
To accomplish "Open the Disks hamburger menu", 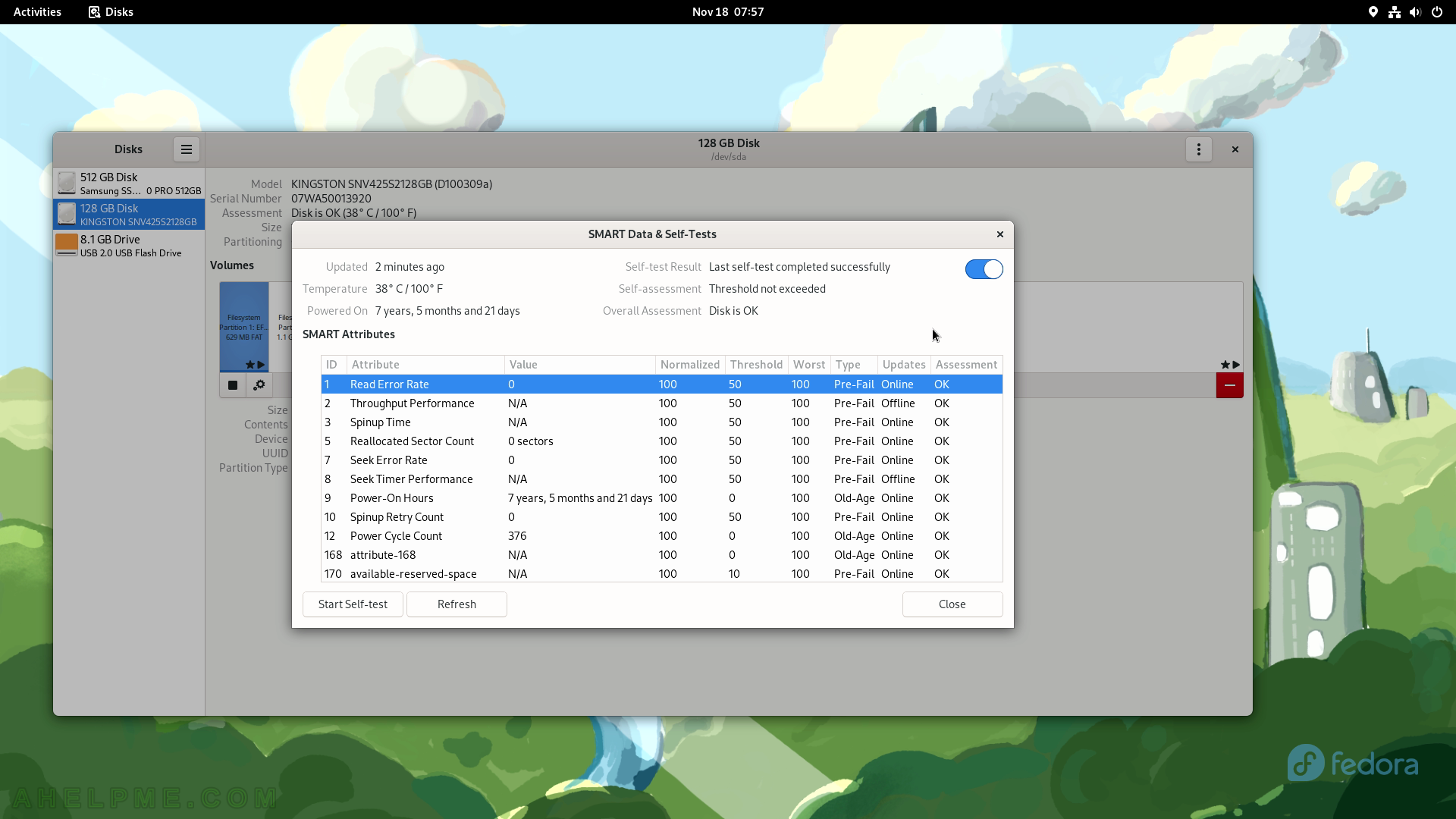I will point(186,149).
